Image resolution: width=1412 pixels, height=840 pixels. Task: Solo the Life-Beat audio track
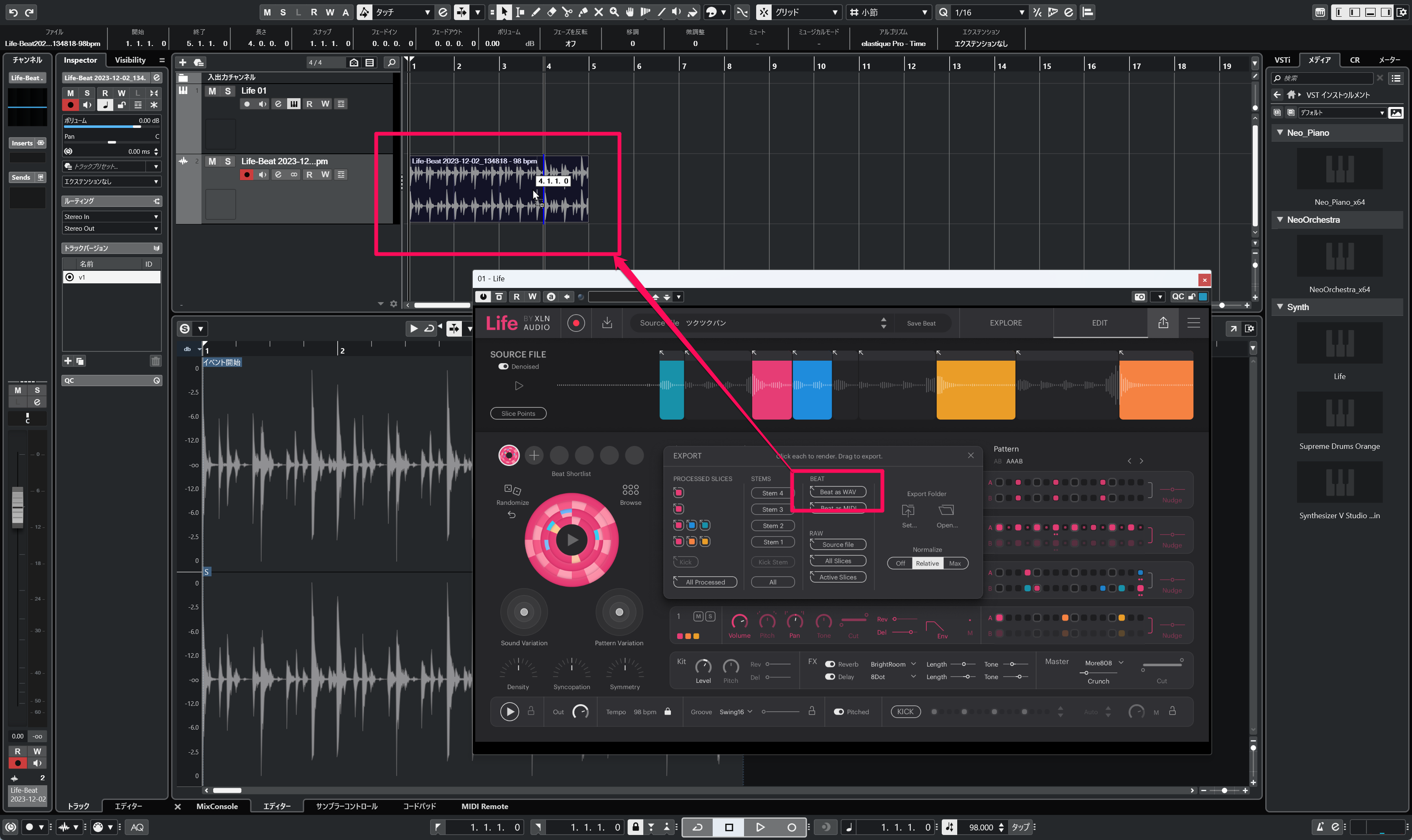[227, 161]
